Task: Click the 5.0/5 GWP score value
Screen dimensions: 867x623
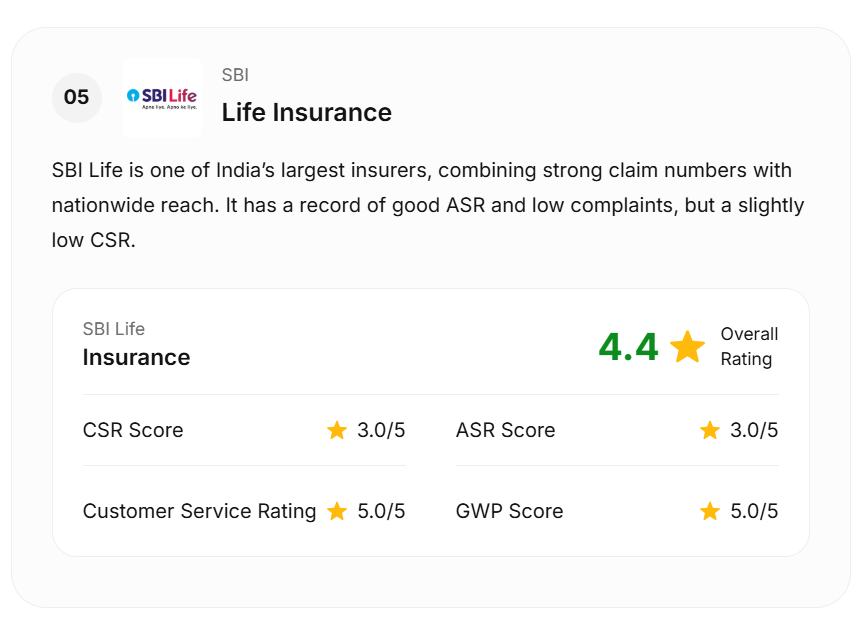Action: point(754,511)
